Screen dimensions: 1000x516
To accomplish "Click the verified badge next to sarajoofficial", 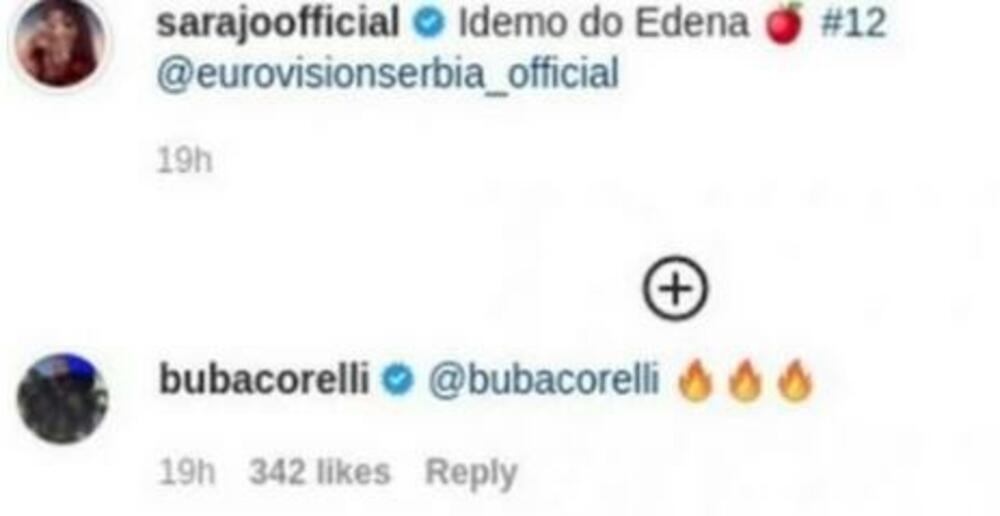I will [429, 24].
